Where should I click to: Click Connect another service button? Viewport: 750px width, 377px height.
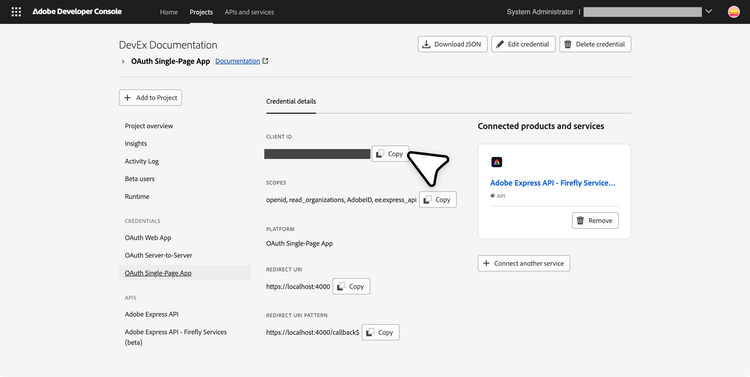click(524, 263)
